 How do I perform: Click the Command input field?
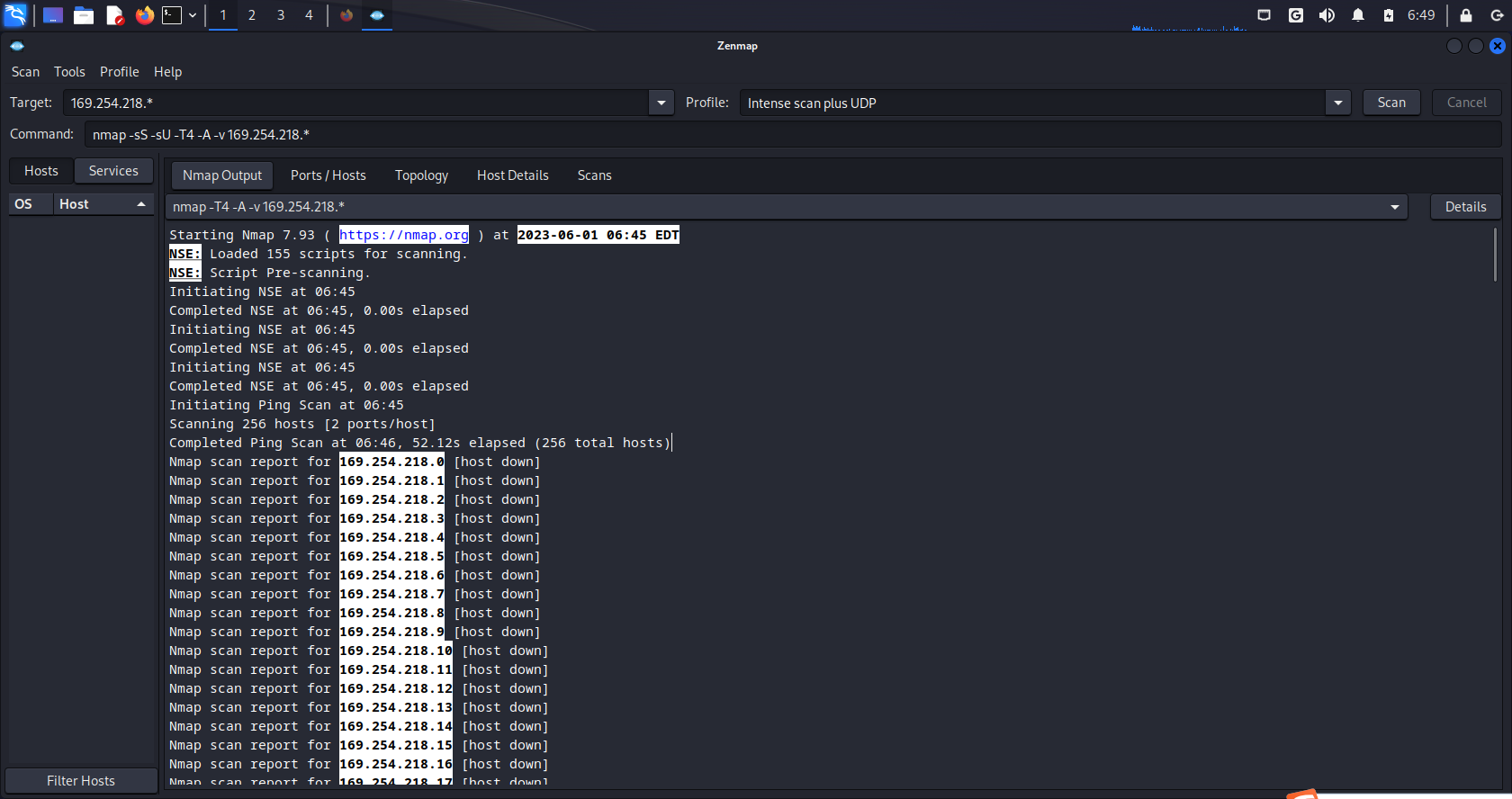[x=793, y=134]
